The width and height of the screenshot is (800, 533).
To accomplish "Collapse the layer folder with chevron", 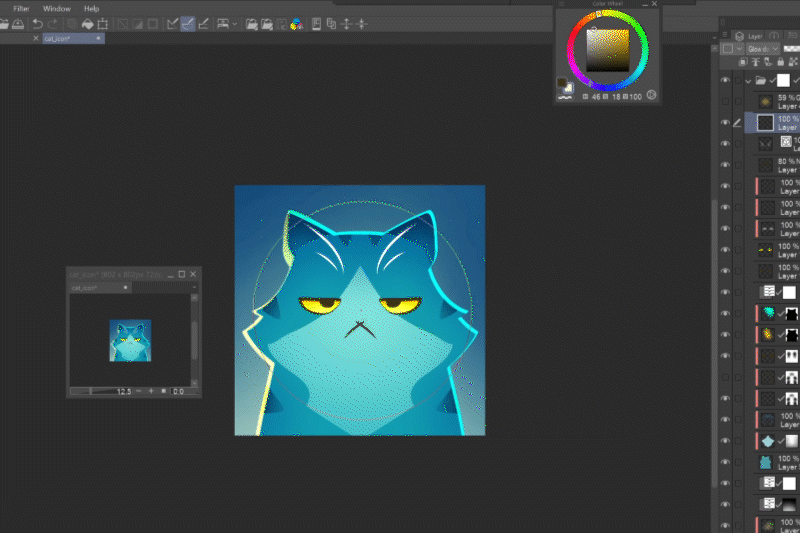I will point(747,80).
